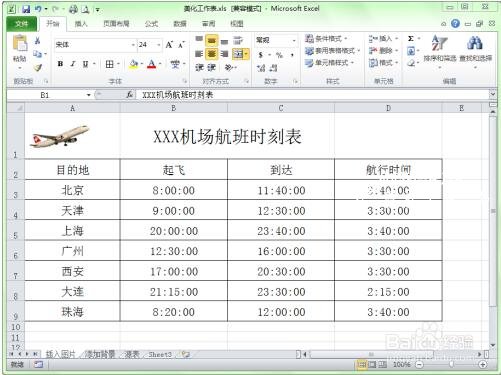Open the File tab
The image size is (501, 375).
[21, 24]
